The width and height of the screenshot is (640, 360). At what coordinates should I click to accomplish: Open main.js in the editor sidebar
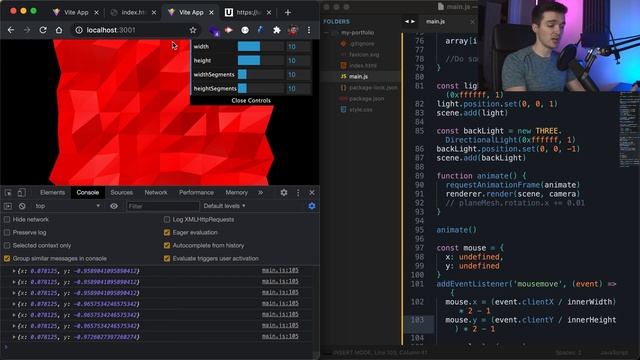pos(358,76)
